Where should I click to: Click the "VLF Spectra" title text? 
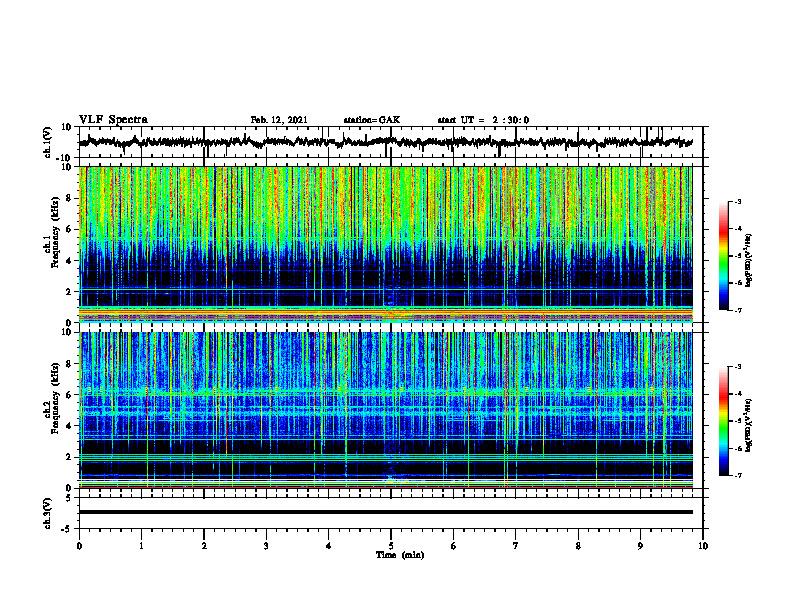tap(113, 120)
